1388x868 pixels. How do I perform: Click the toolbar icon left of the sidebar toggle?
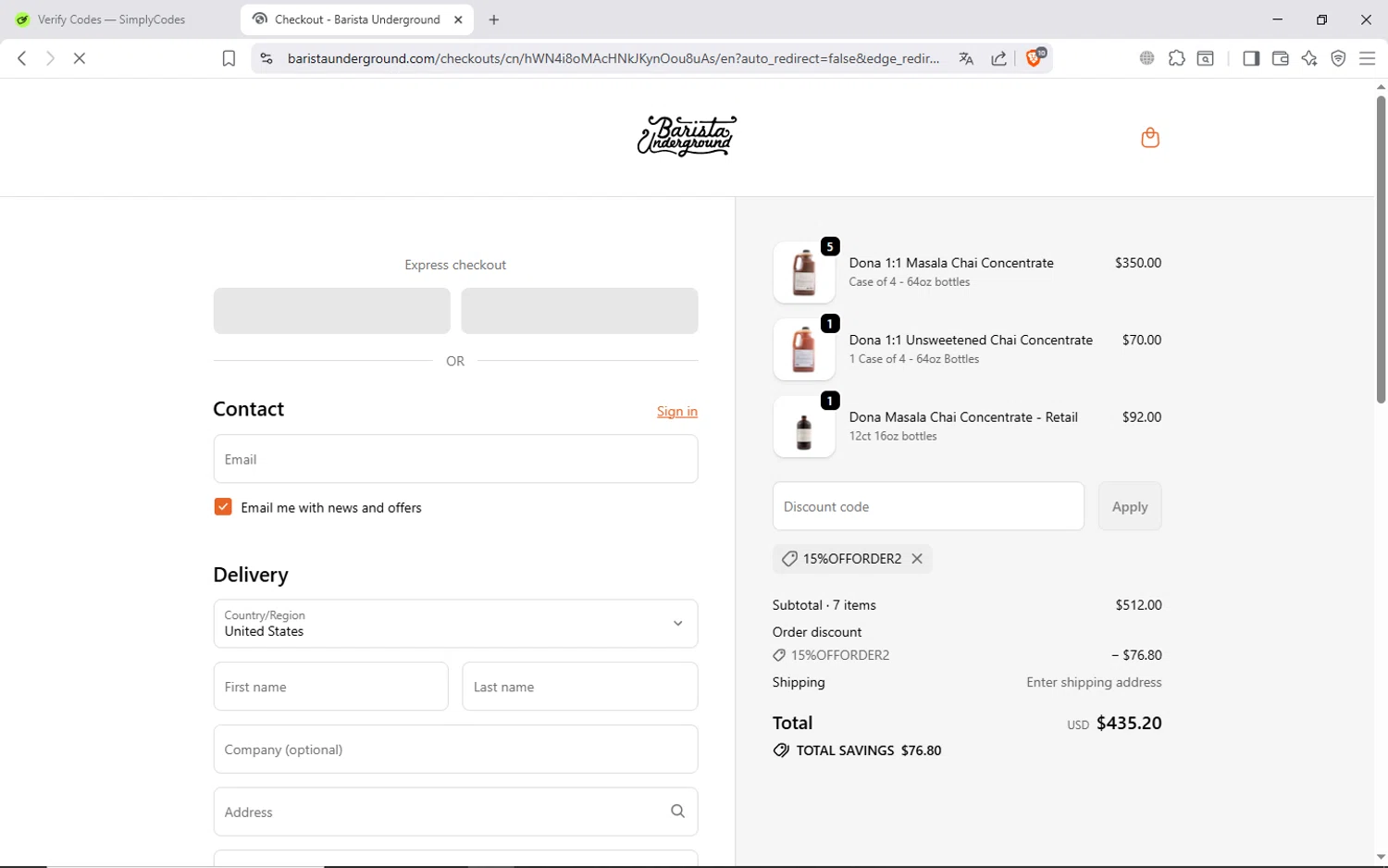1206,58
